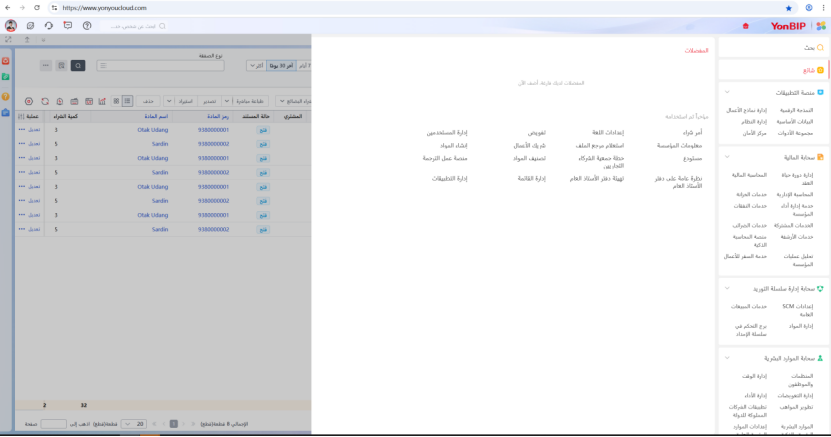The height and width of the screenshot is (437, 831).
Task: Open the column settings icon in عملية header
Action: [x=21, y=116]
